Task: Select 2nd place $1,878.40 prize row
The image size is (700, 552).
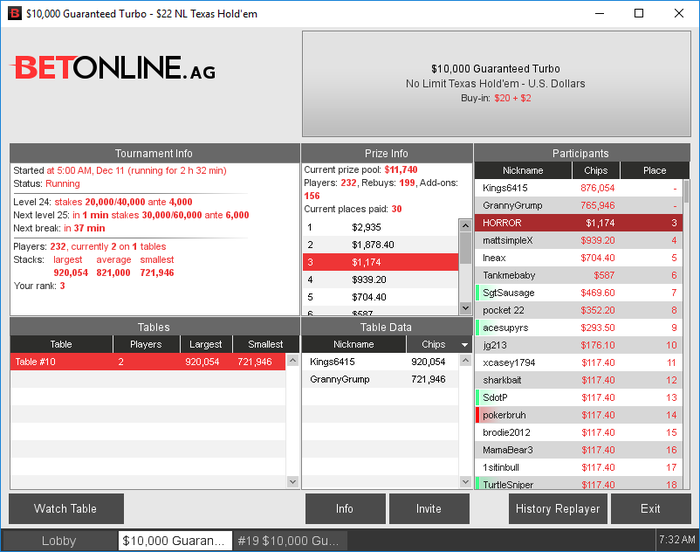Action: click(x=380, y=245)
